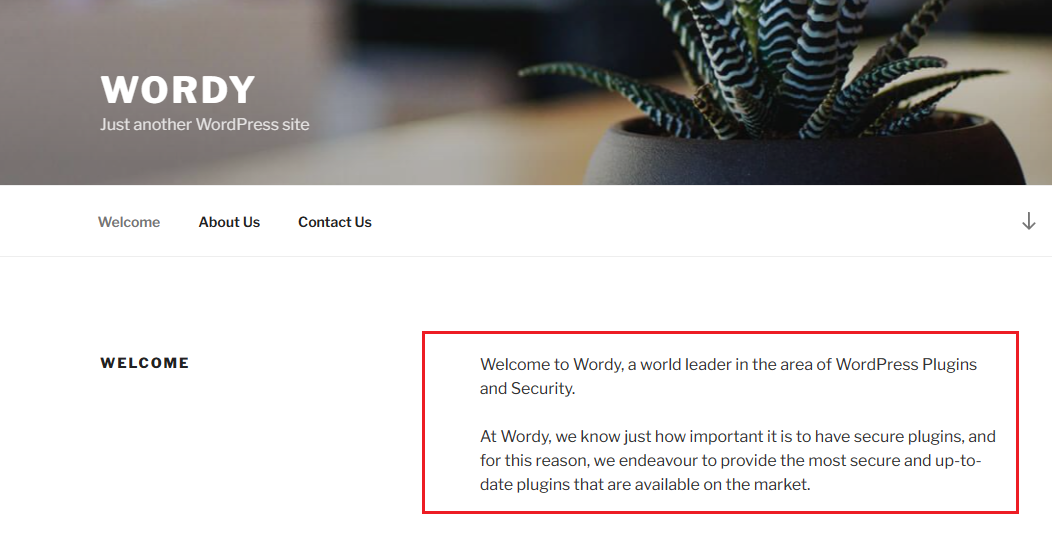Click the down arrow scroll icon
Viewport: 1052px width, 537px height.
click(x=1029, y=222)
